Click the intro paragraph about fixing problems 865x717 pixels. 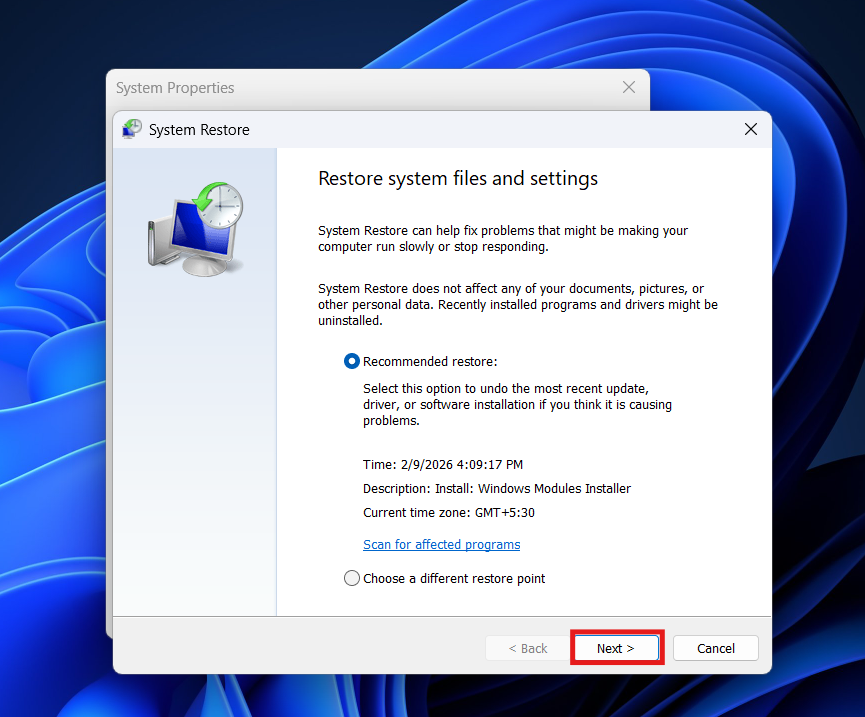[x=502, y=238]
